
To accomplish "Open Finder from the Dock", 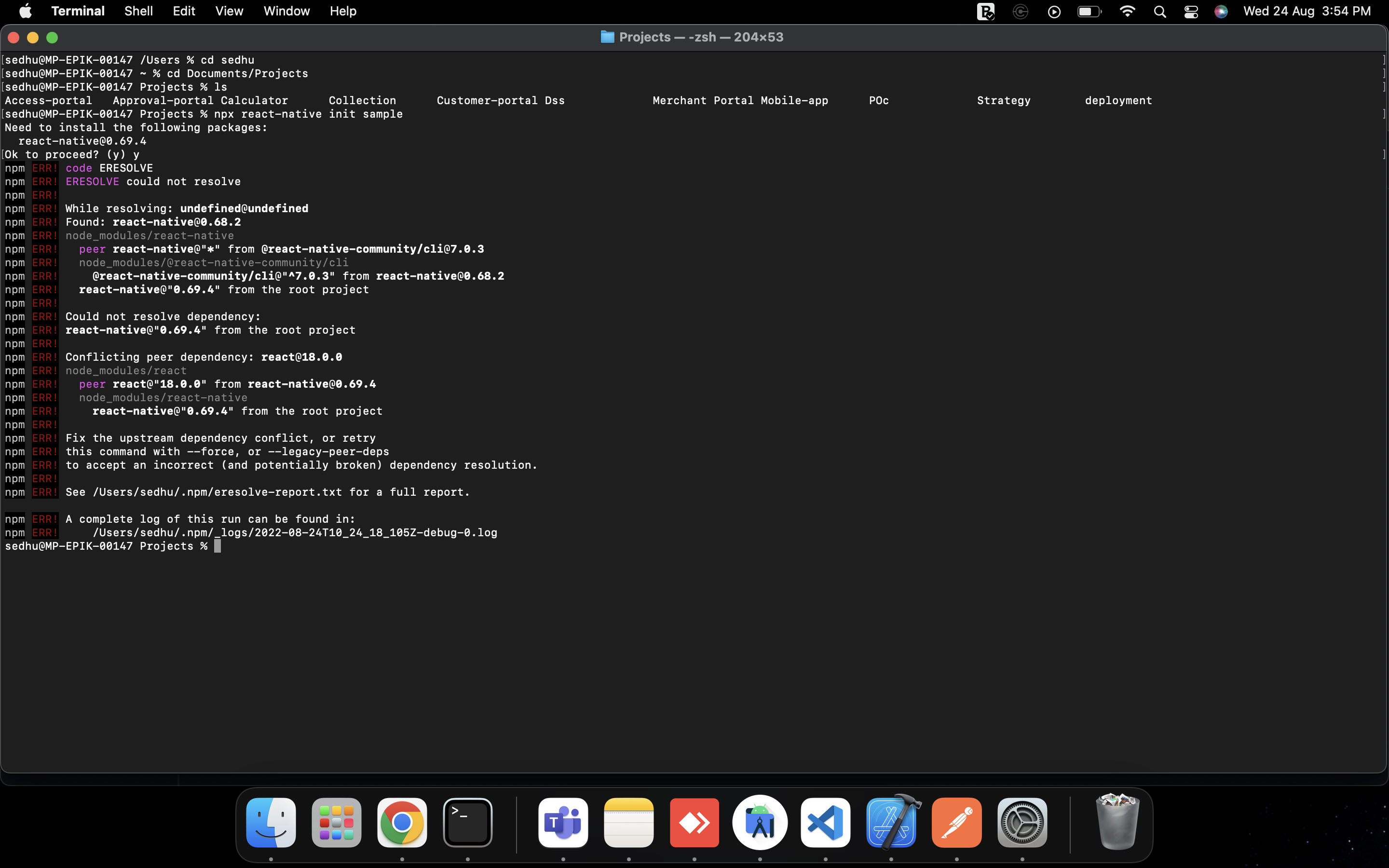I will click(x=271, y=823).
